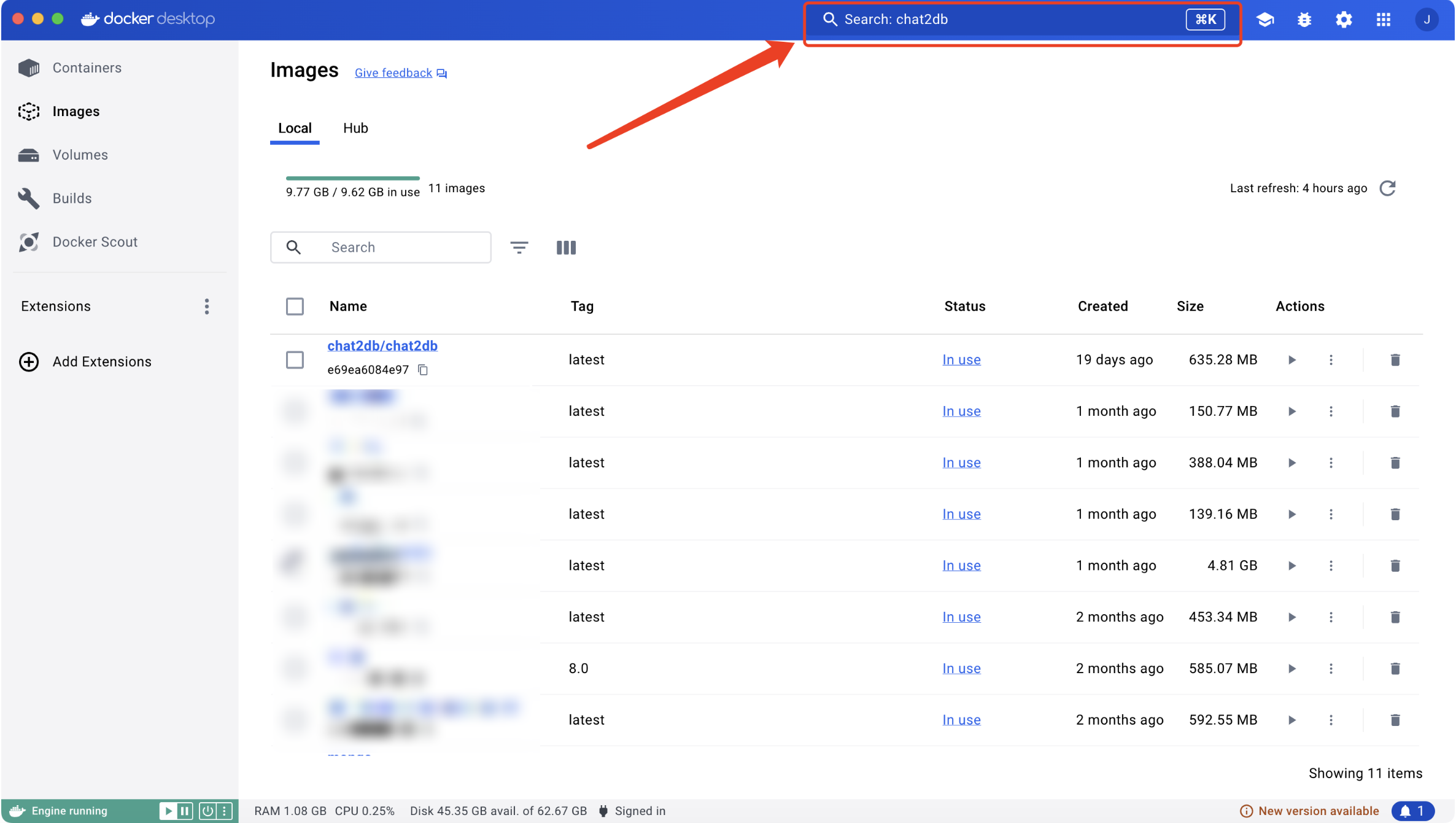
Task: Select Images in the sidebar
Action: coord(76,111)
